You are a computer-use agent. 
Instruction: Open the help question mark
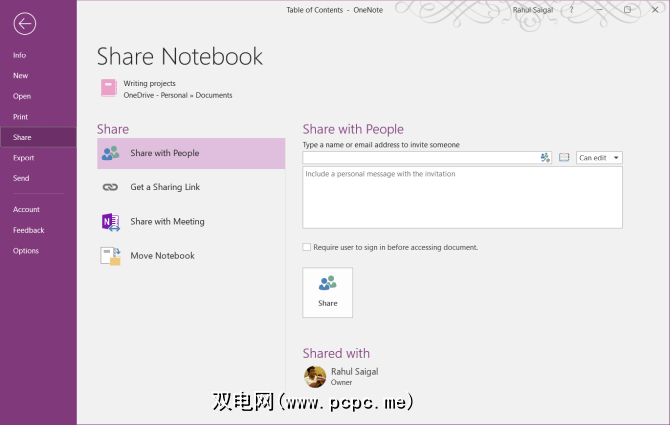pos(571,9)
